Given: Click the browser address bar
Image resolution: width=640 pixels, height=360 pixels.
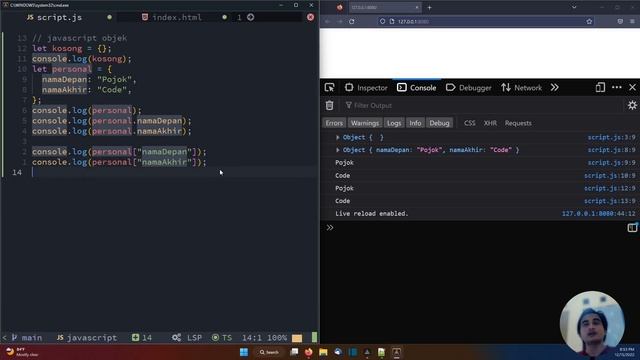Looking at the screenshot, I should [x=486, y=21].
